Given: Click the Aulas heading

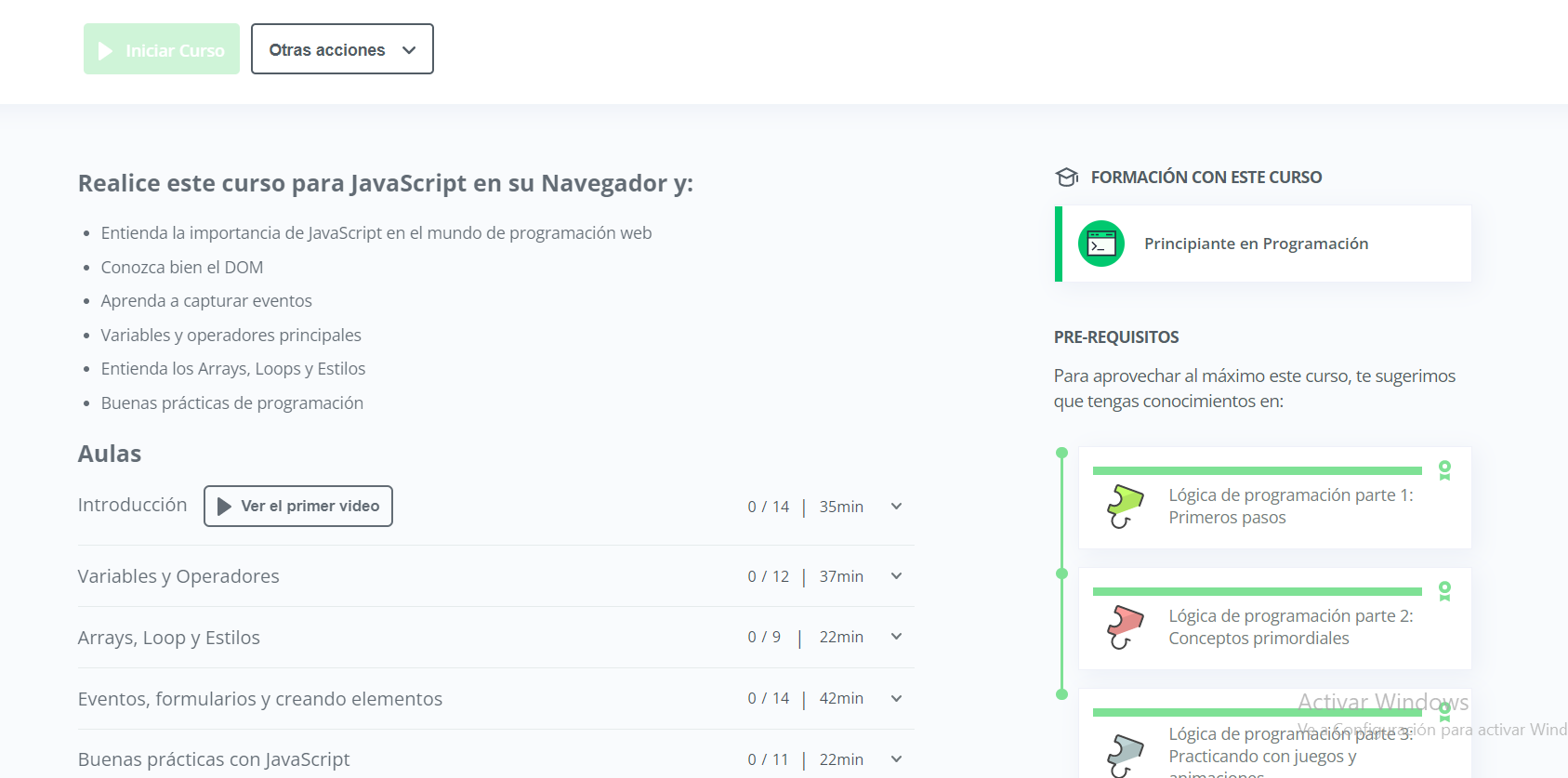Looking at the screenshot, I should coord(110,454).
